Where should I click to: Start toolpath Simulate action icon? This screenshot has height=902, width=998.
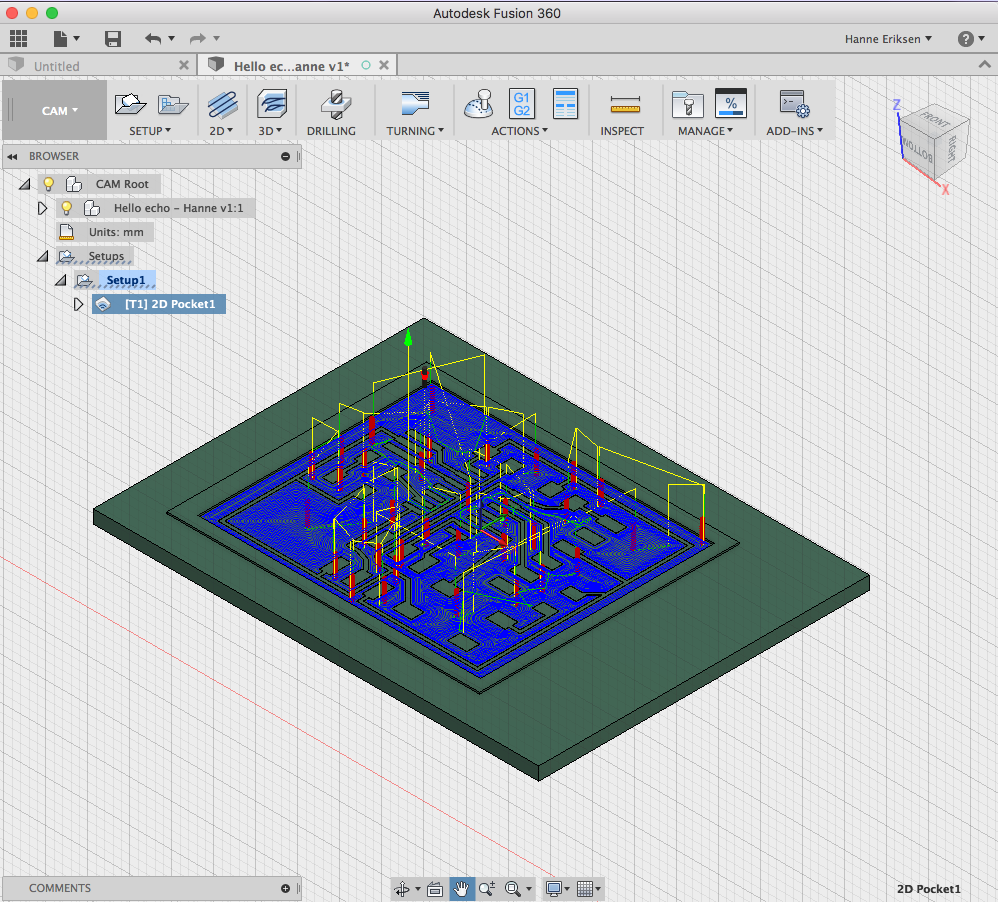pyautogui.click(x=480, y=104)
